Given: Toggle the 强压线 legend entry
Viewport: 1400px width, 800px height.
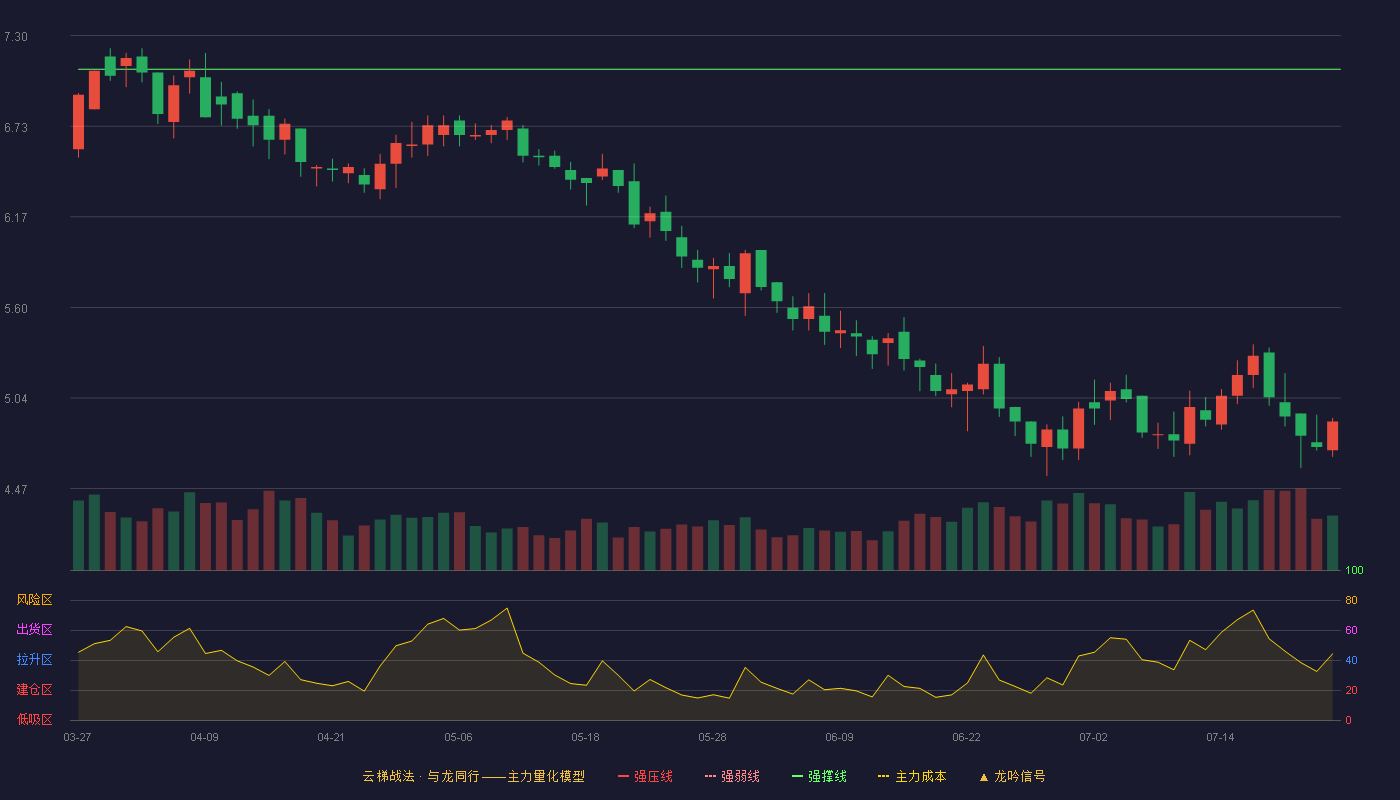Looking at the screenshot, I should point(645,776).
